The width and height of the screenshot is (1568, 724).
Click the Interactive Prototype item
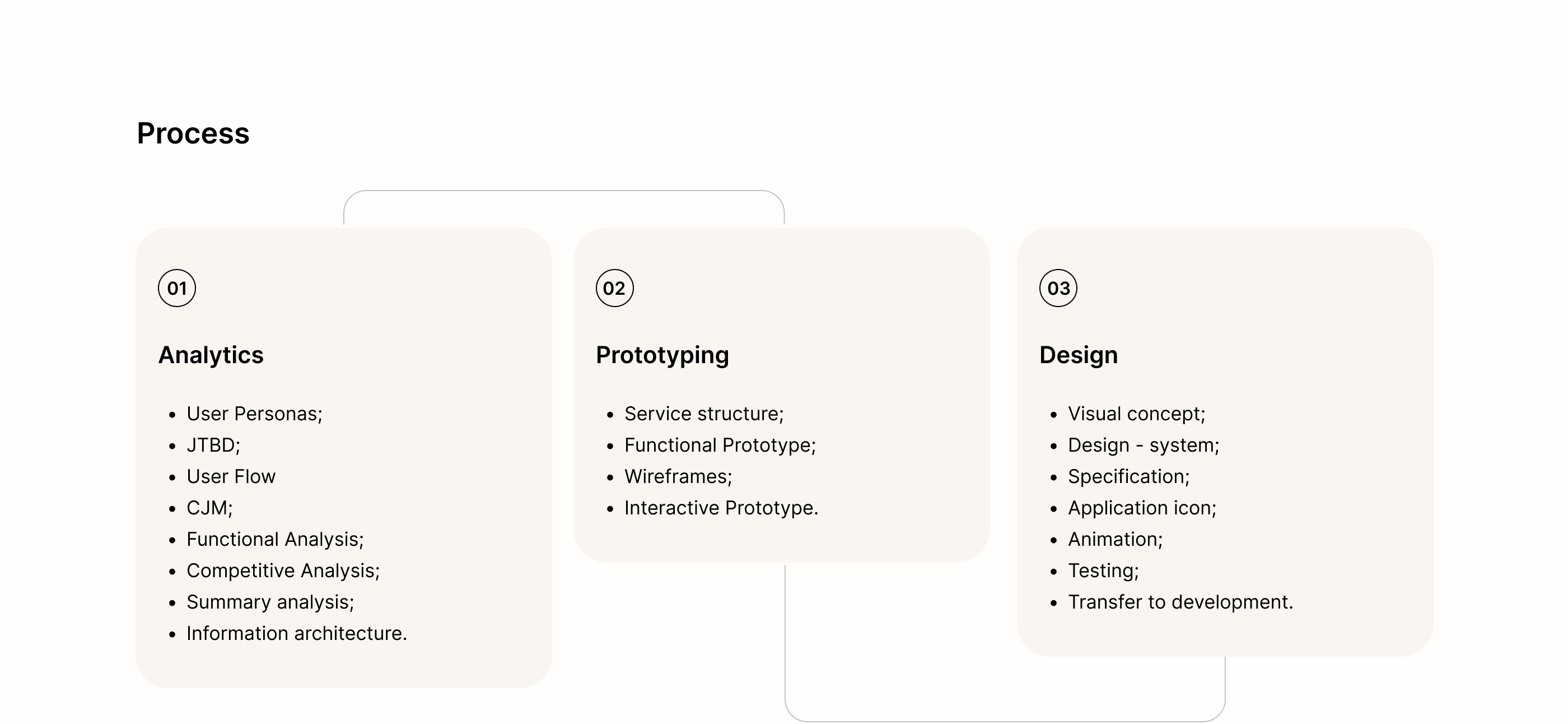[x=721, y=508]
